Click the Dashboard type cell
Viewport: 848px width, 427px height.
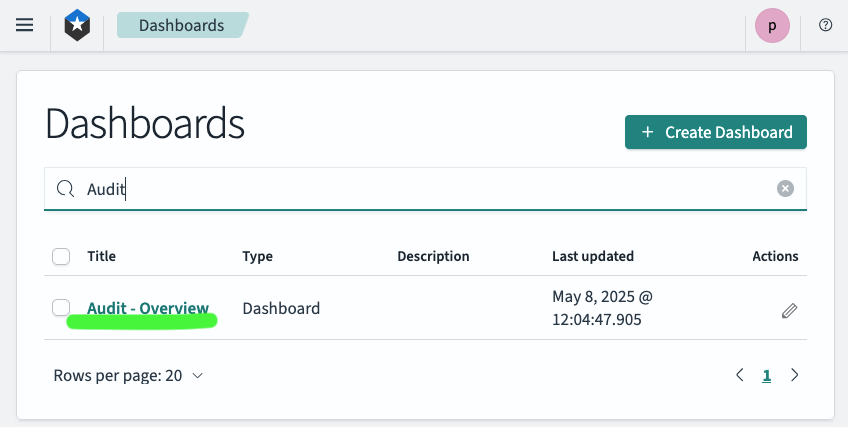coord(281,308)
